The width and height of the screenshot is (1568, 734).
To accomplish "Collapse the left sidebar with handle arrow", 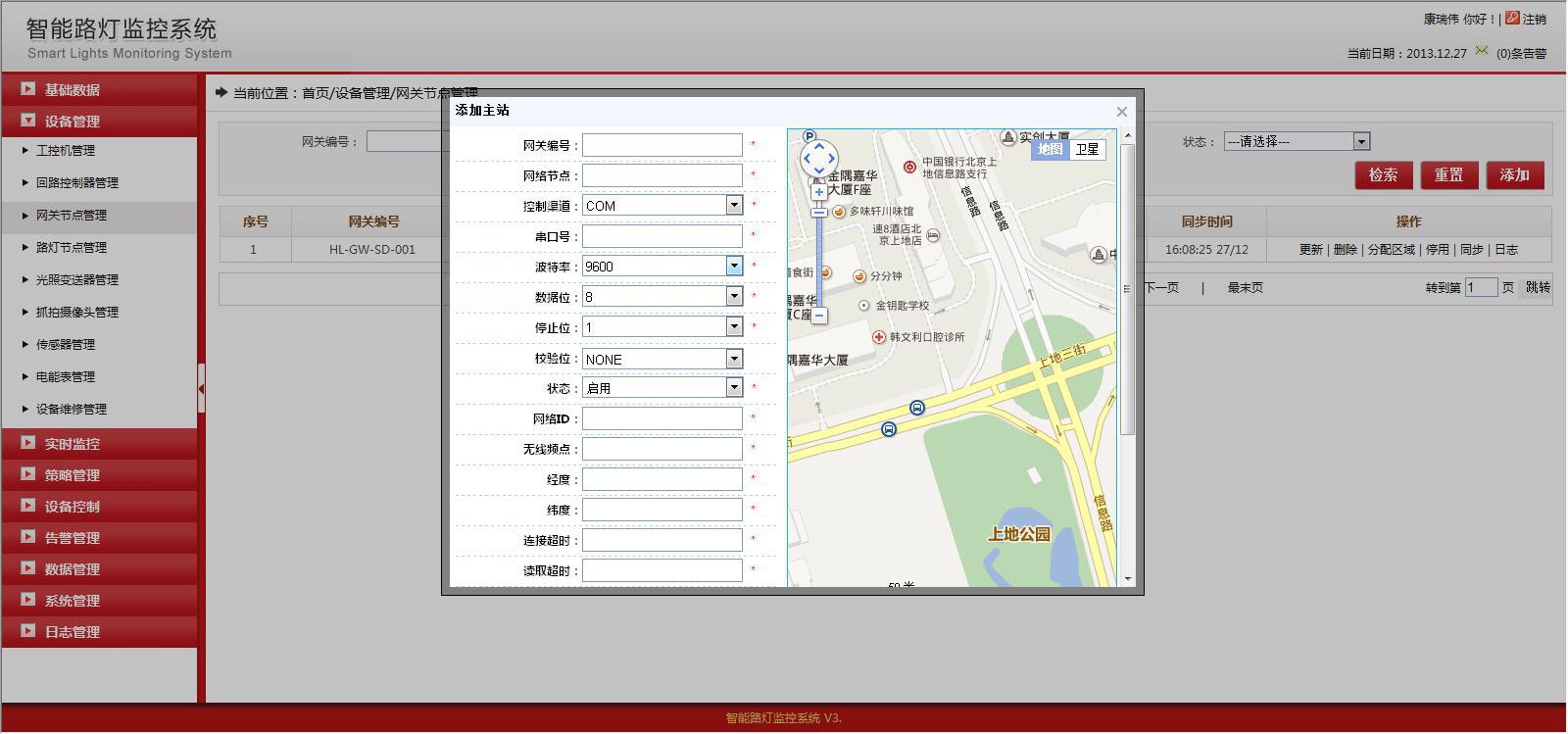I will pyautogui.click(x=201, y=389).
